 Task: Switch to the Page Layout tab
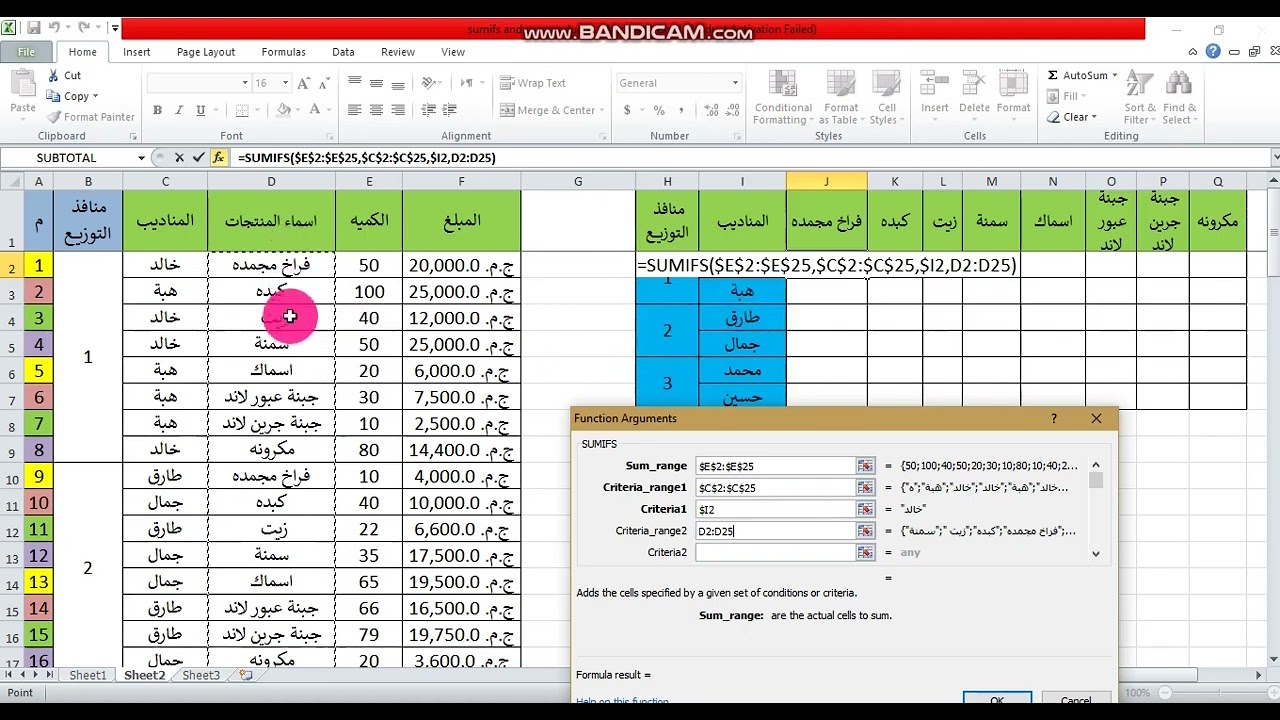click(x=206, y=52)
